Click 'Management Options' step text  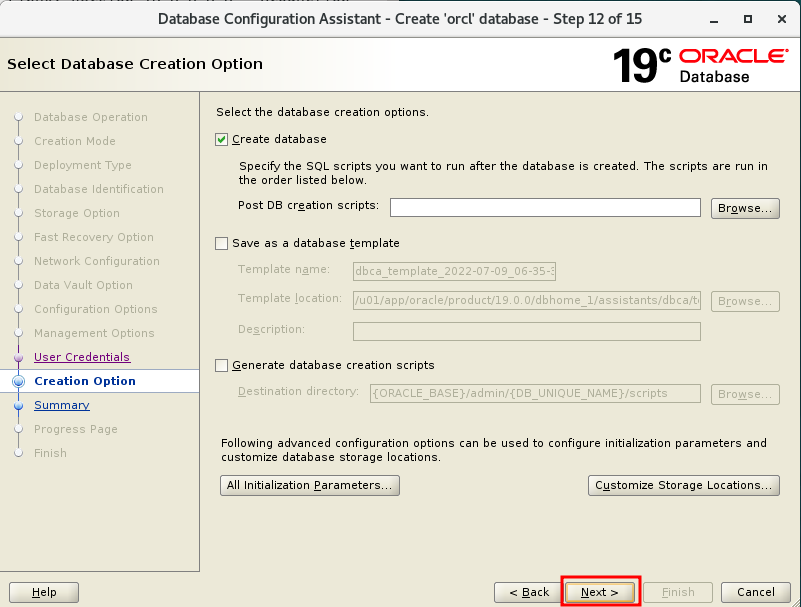tap(94, 333)
